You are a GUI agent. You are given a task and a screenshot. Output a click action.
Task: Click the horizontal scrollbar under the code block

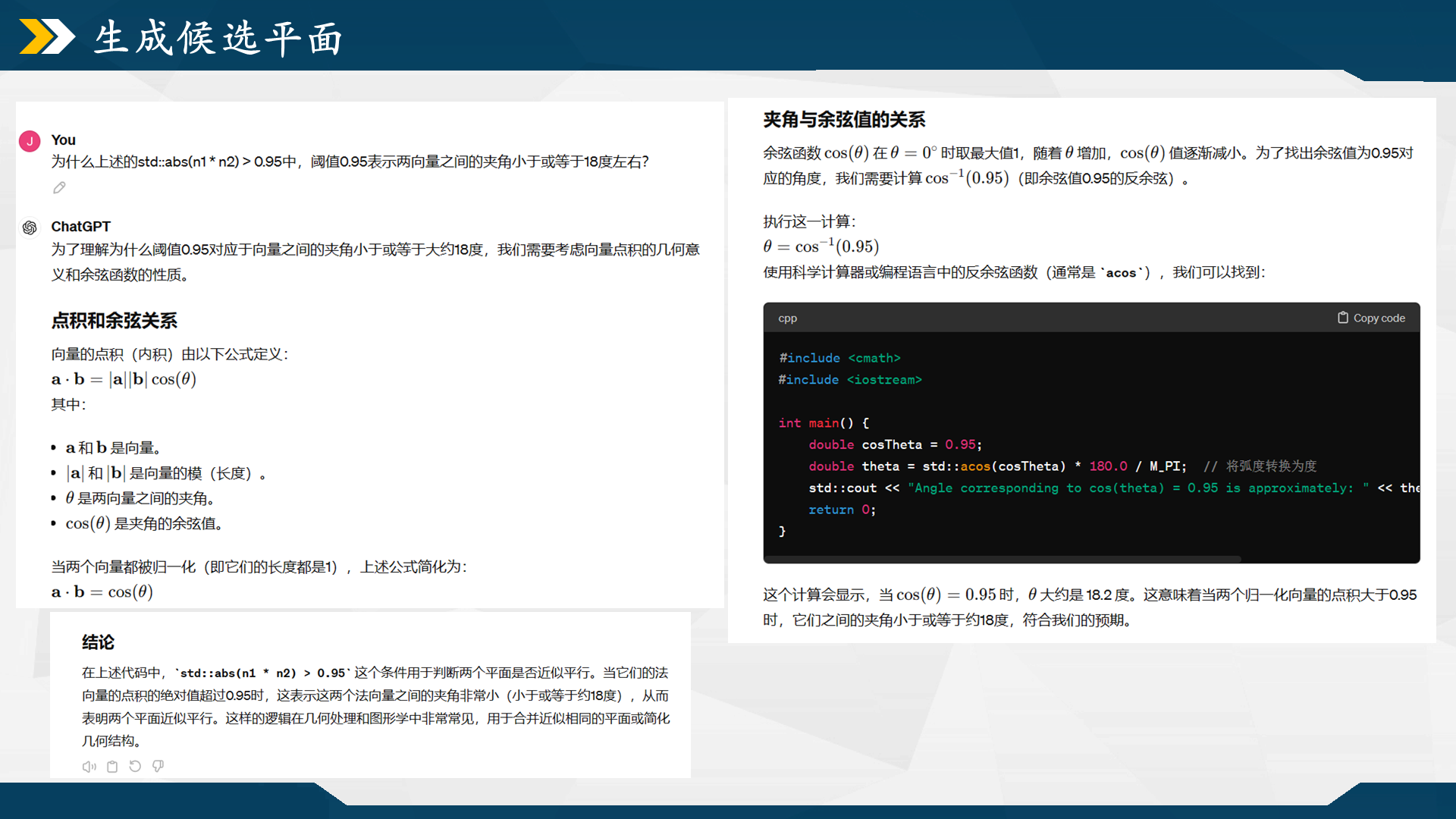1003,560
